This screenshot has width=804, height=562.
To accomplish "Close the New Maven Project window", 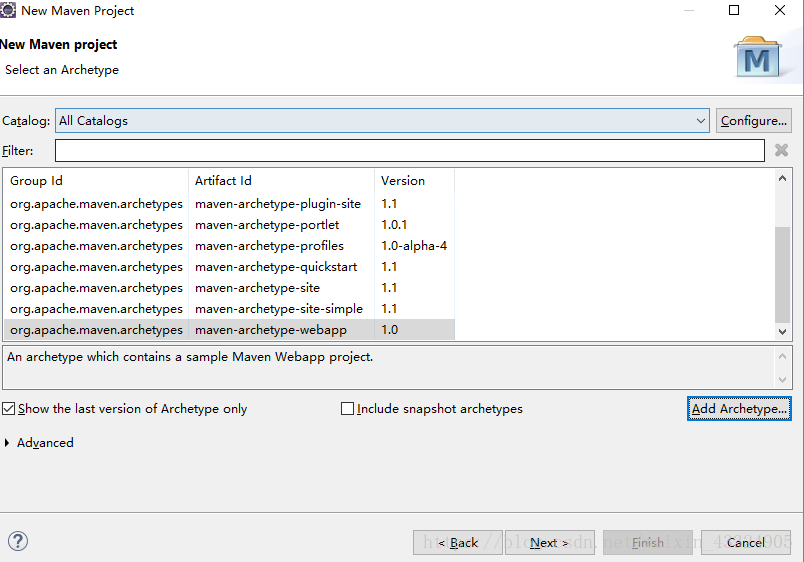I will pyautogui.click(x=780, y=10).
